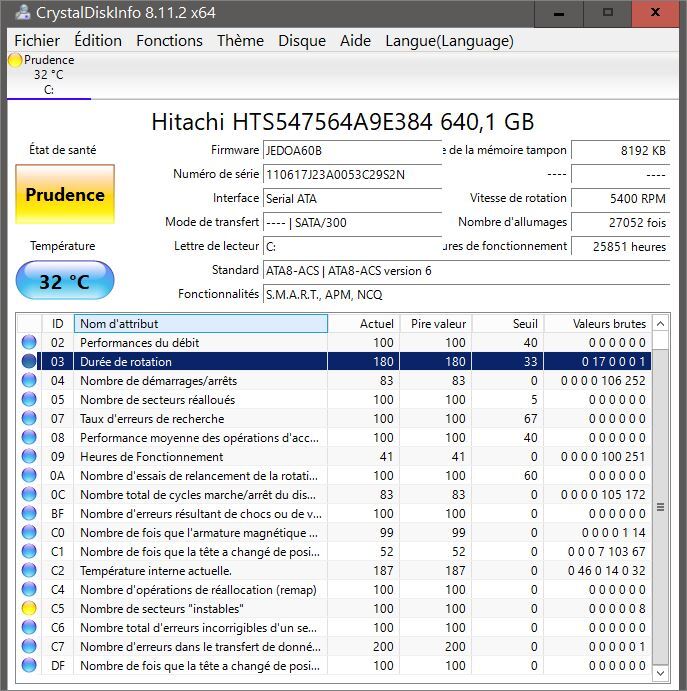
Task: Click the blue status dot for attribute C1
Action: [29, 551]
